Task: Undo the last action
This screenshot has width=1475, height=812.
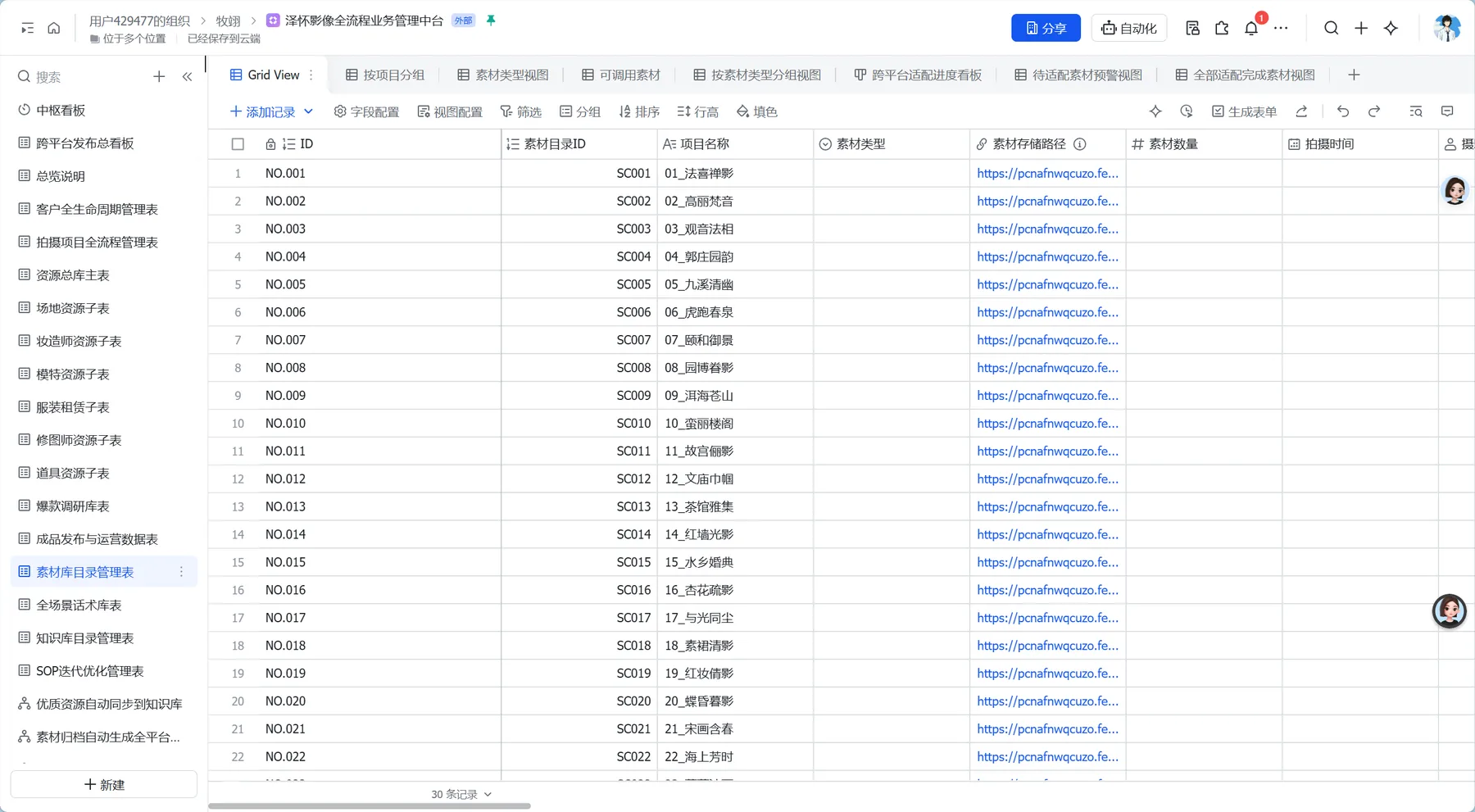Action: pyautogui.click(x=1343, y=111)
